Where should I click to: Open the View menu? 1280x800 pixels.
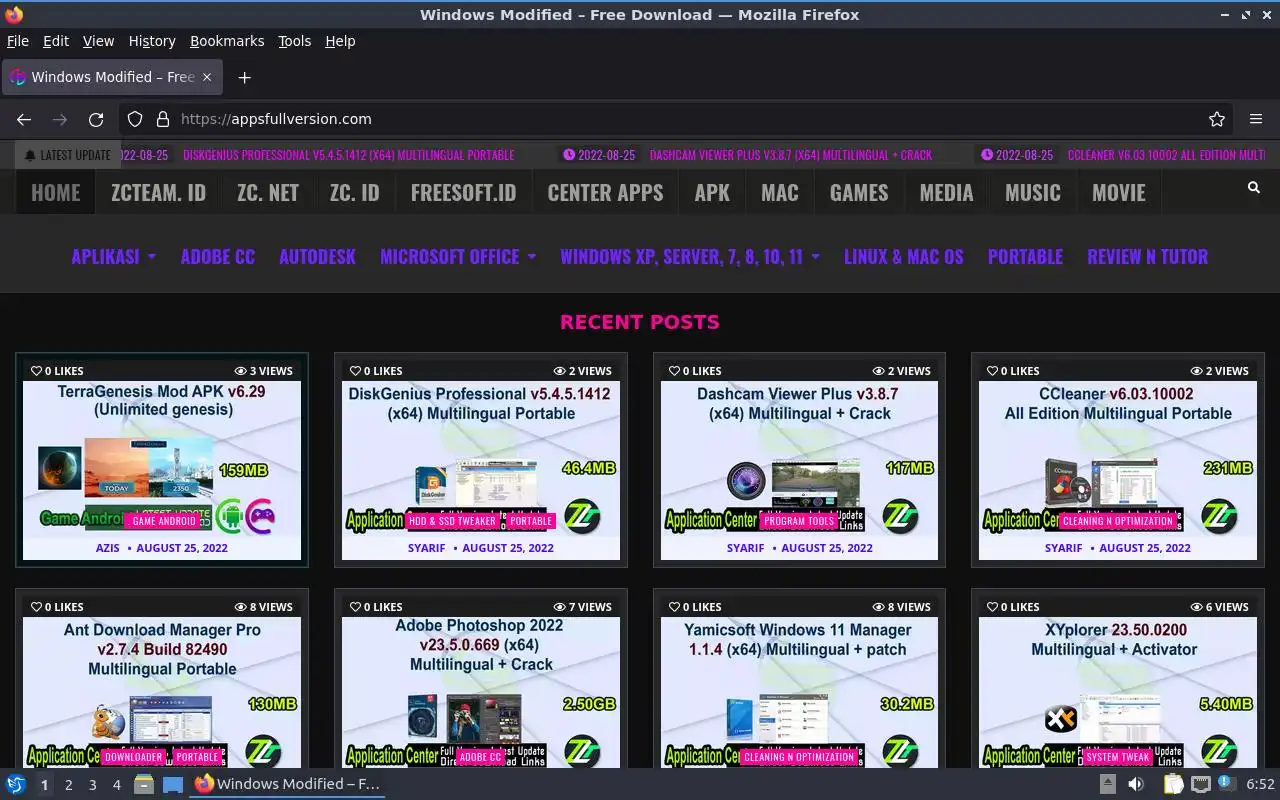point(98,41)
